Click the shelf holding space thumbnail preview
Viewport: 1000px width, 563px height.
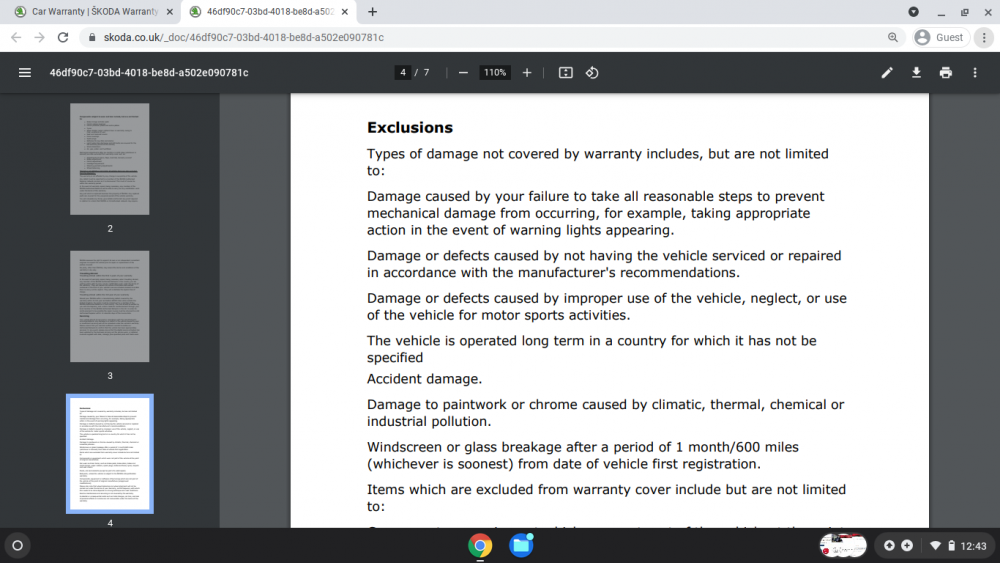pyautogui.click(x=843, y=546)
